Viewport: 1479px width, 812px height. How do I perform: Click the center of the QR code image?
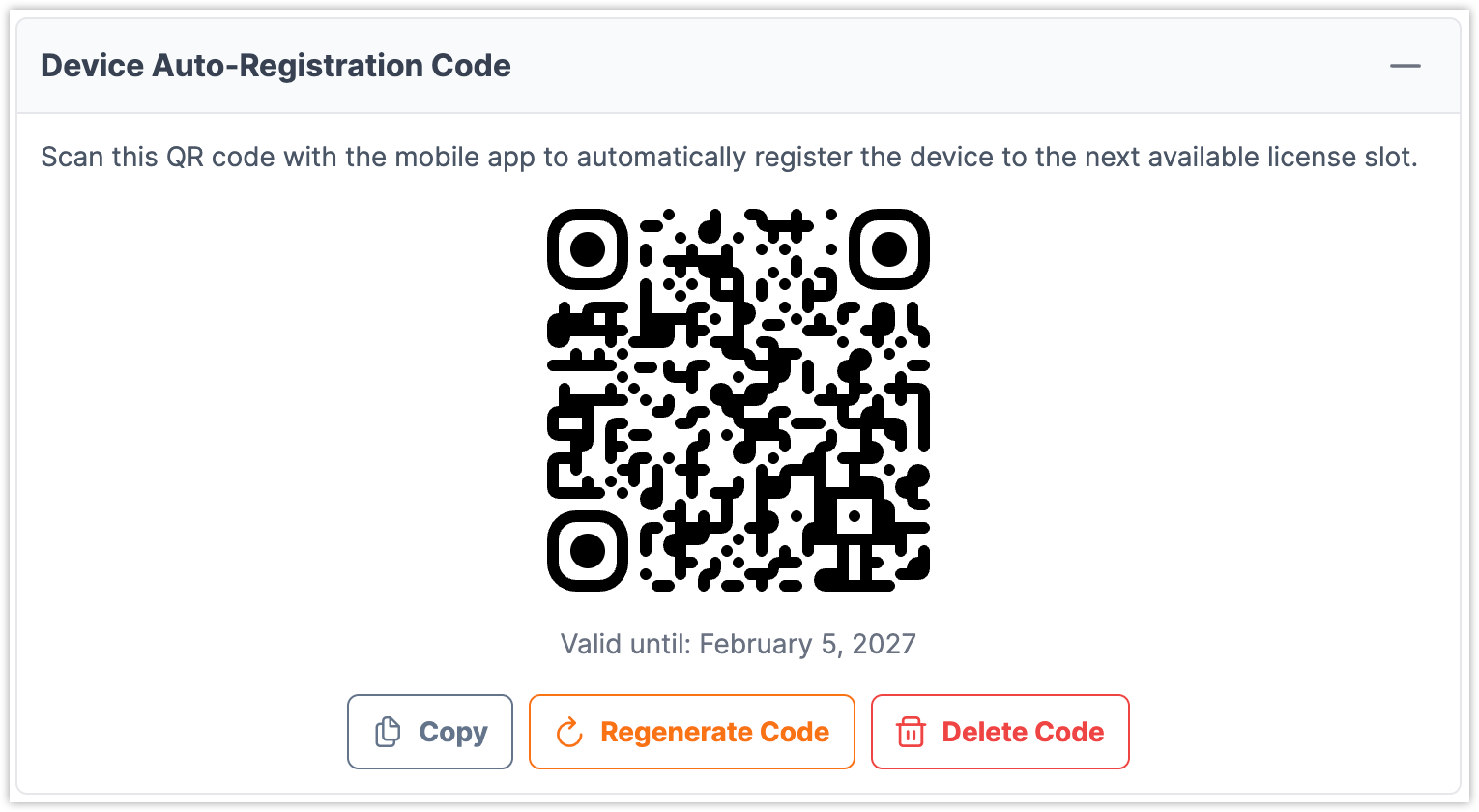pos(739,400)
